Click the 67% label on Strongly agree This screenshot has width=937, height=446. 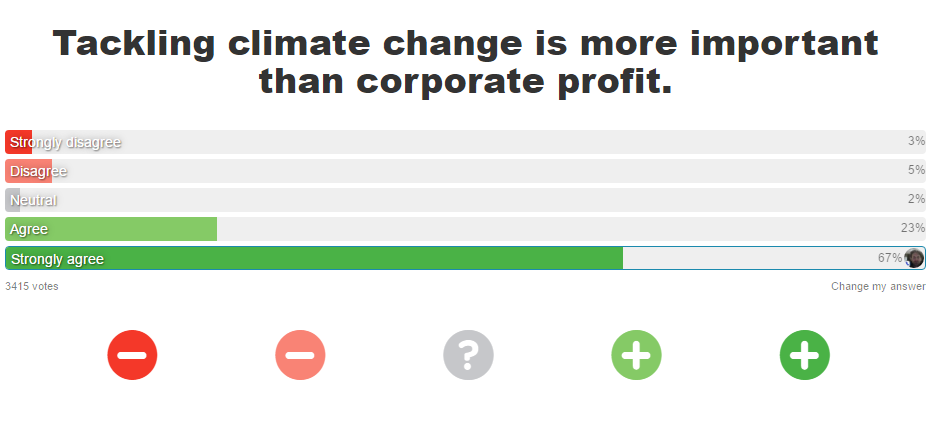[x=890, y=258]
